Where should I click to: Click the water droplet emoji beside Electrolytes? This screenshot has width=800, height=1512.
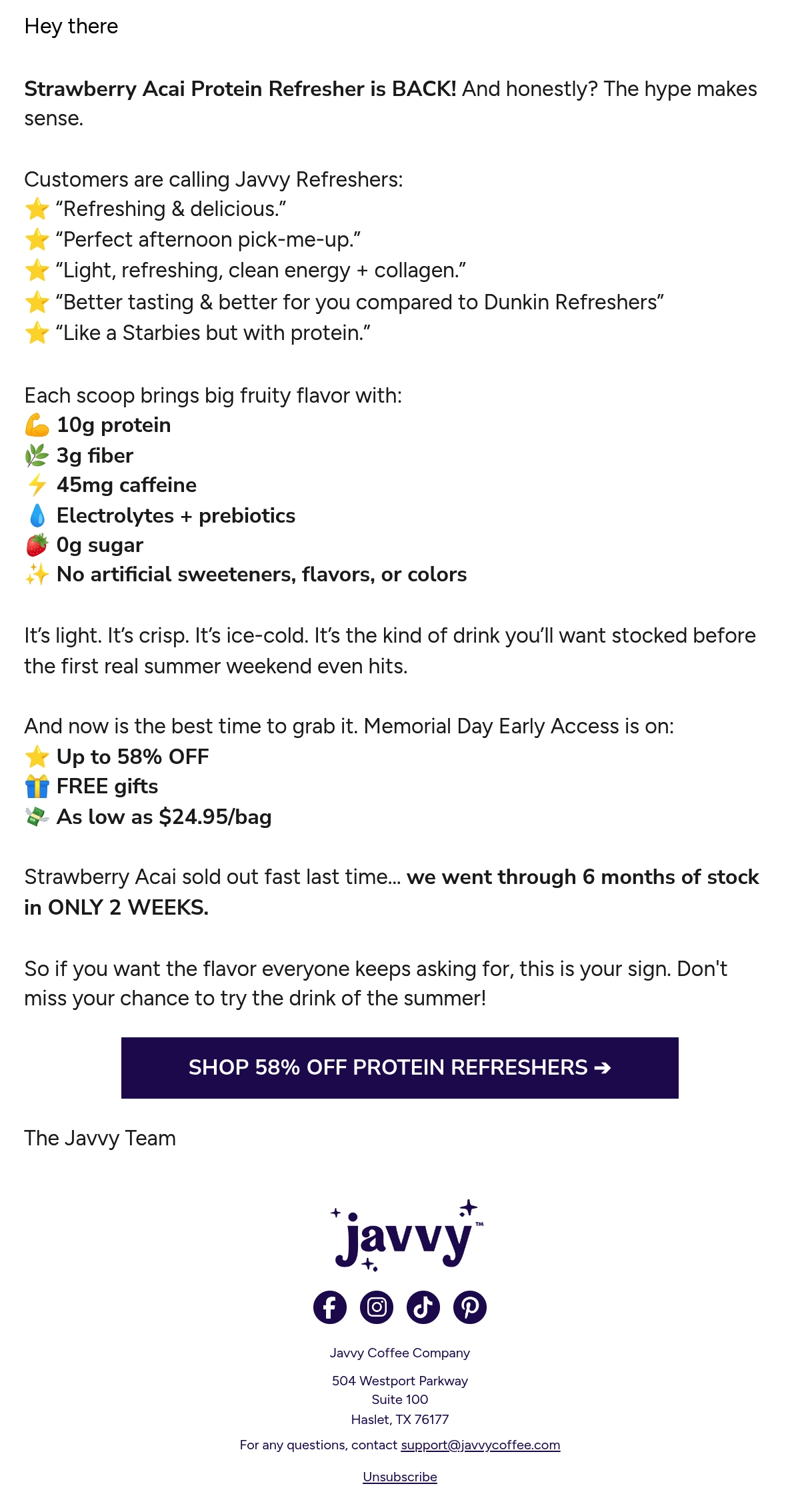click(37, 515)
